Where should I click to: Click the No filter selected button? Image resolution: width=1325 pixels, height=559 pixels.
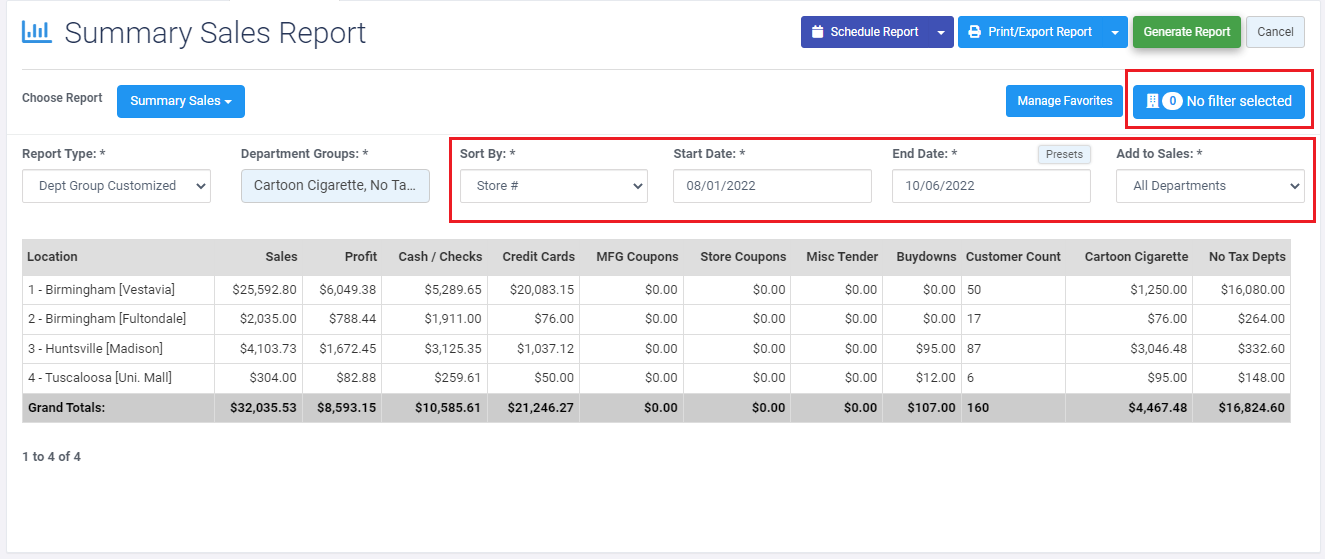pos(1219,101)
